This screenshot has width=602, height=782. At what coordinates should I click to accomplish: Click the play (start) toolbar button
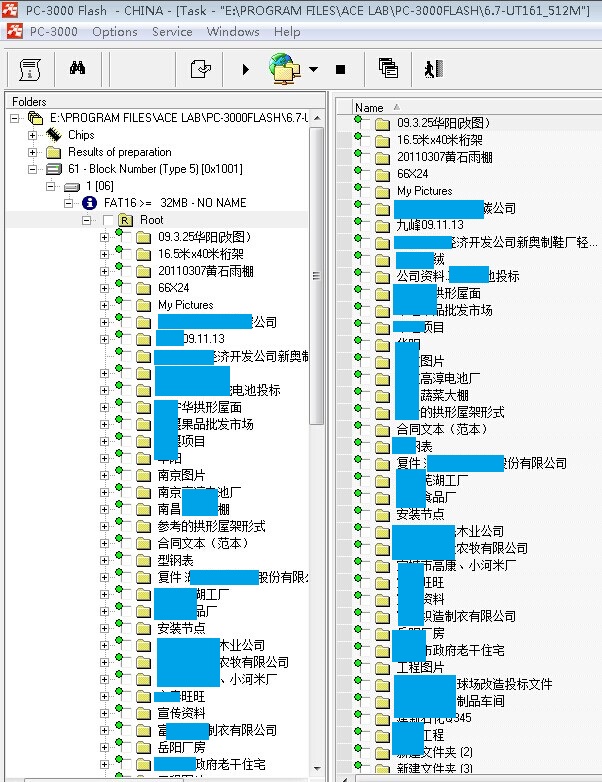coord(246,70)
